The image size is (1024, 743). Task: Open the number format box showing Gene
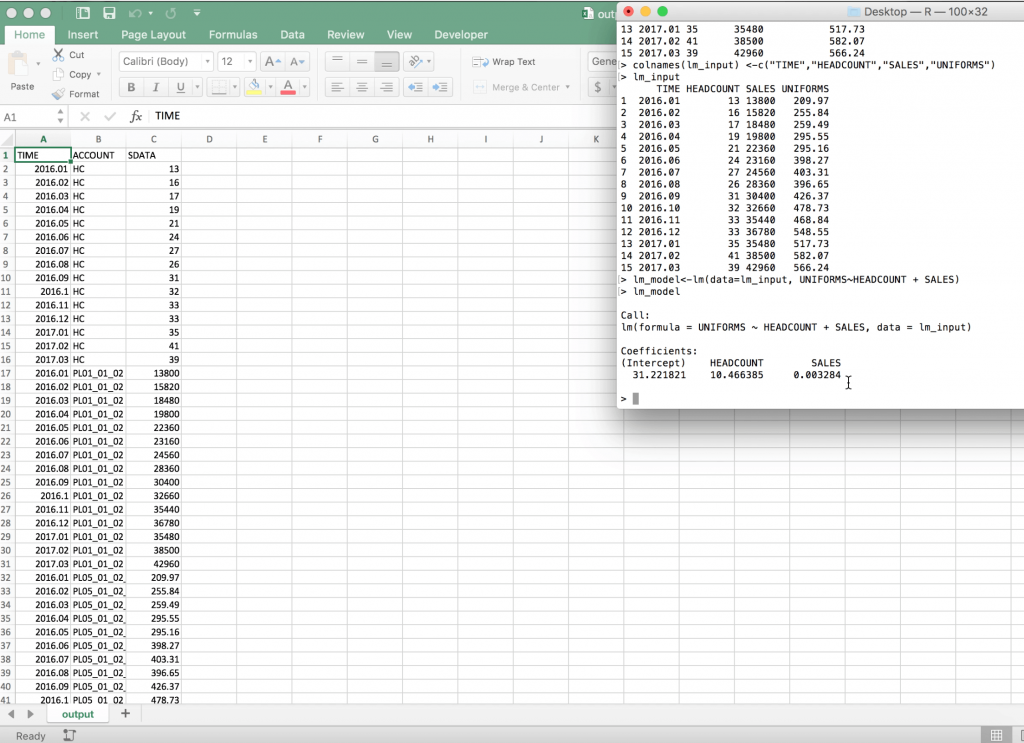point(603,61)
